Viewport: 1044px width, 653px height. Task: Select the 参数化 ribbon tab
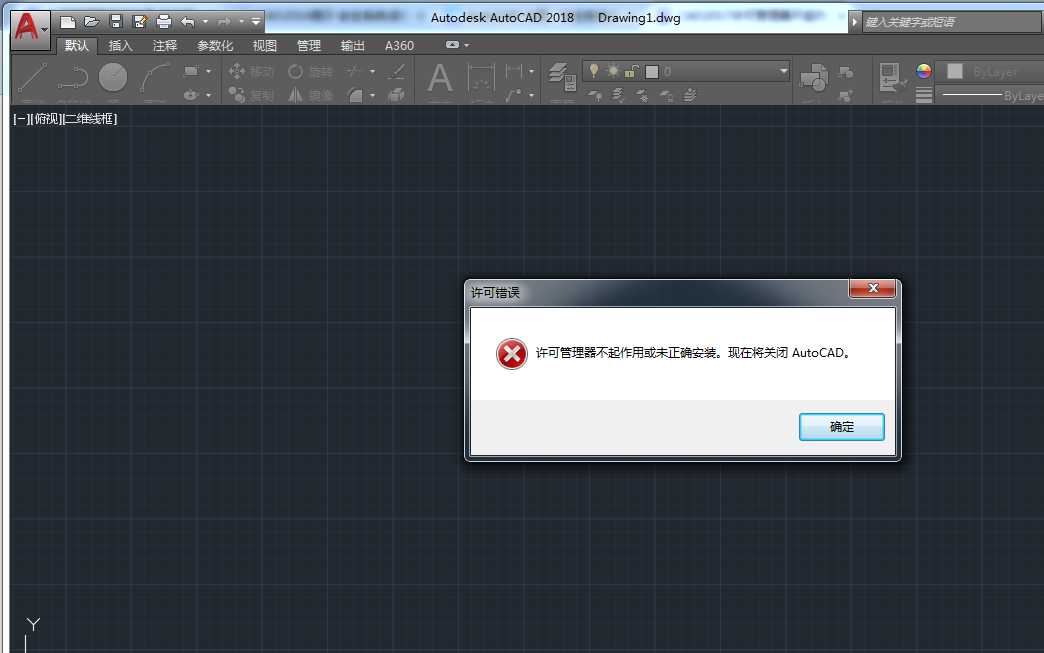click(214, 45)
